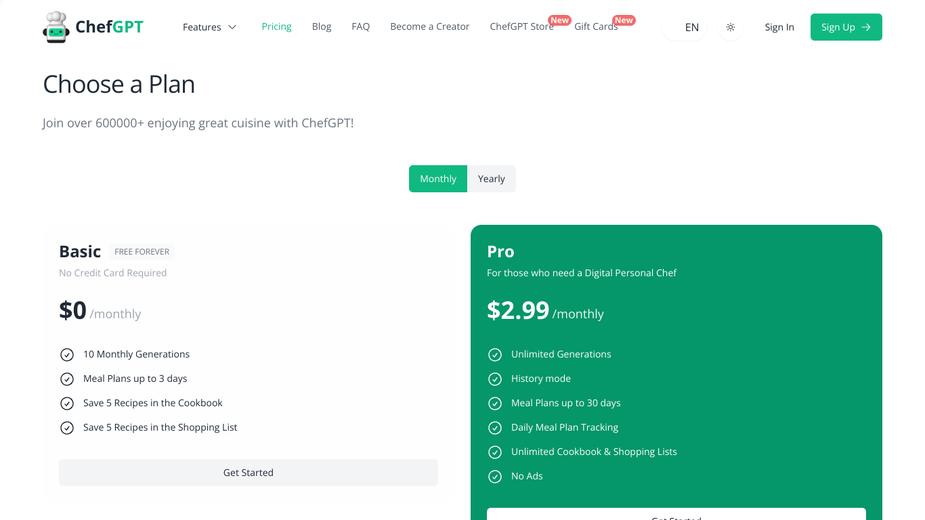This screenshot has height=520, width=925.
Task: Switch to Yearly billing
Action: tap(491, 179)
